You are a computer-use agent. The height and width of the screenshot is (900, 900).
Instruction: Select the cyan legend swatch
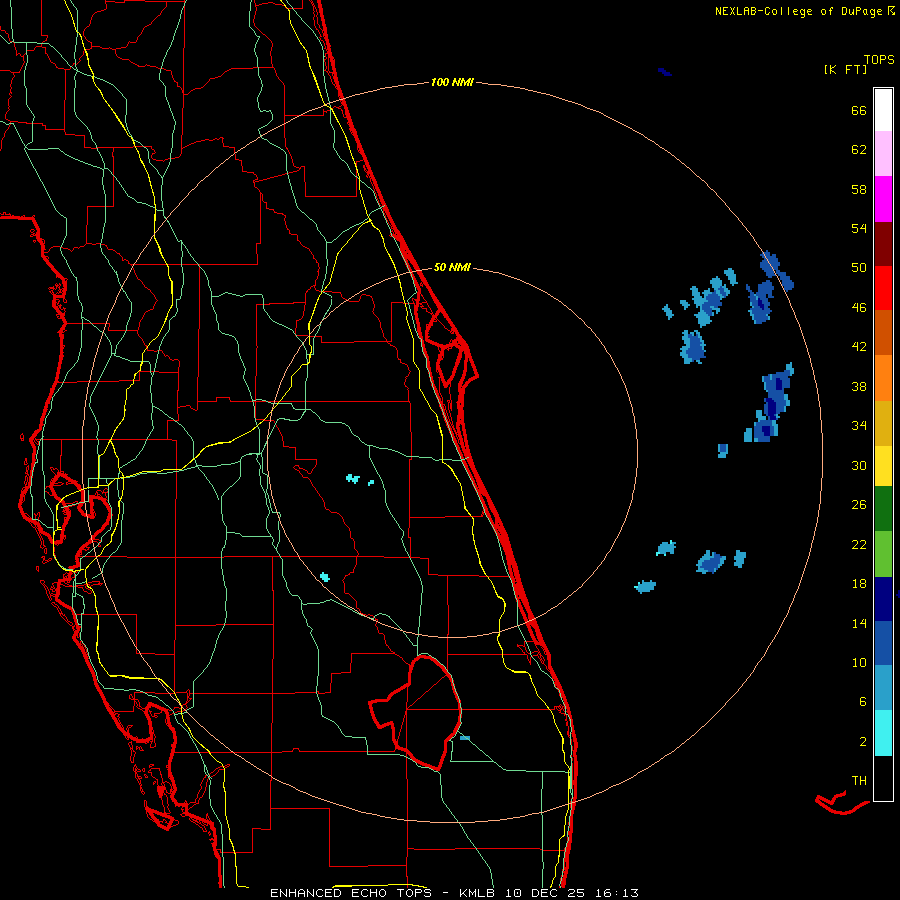click(x=883, y=733)
